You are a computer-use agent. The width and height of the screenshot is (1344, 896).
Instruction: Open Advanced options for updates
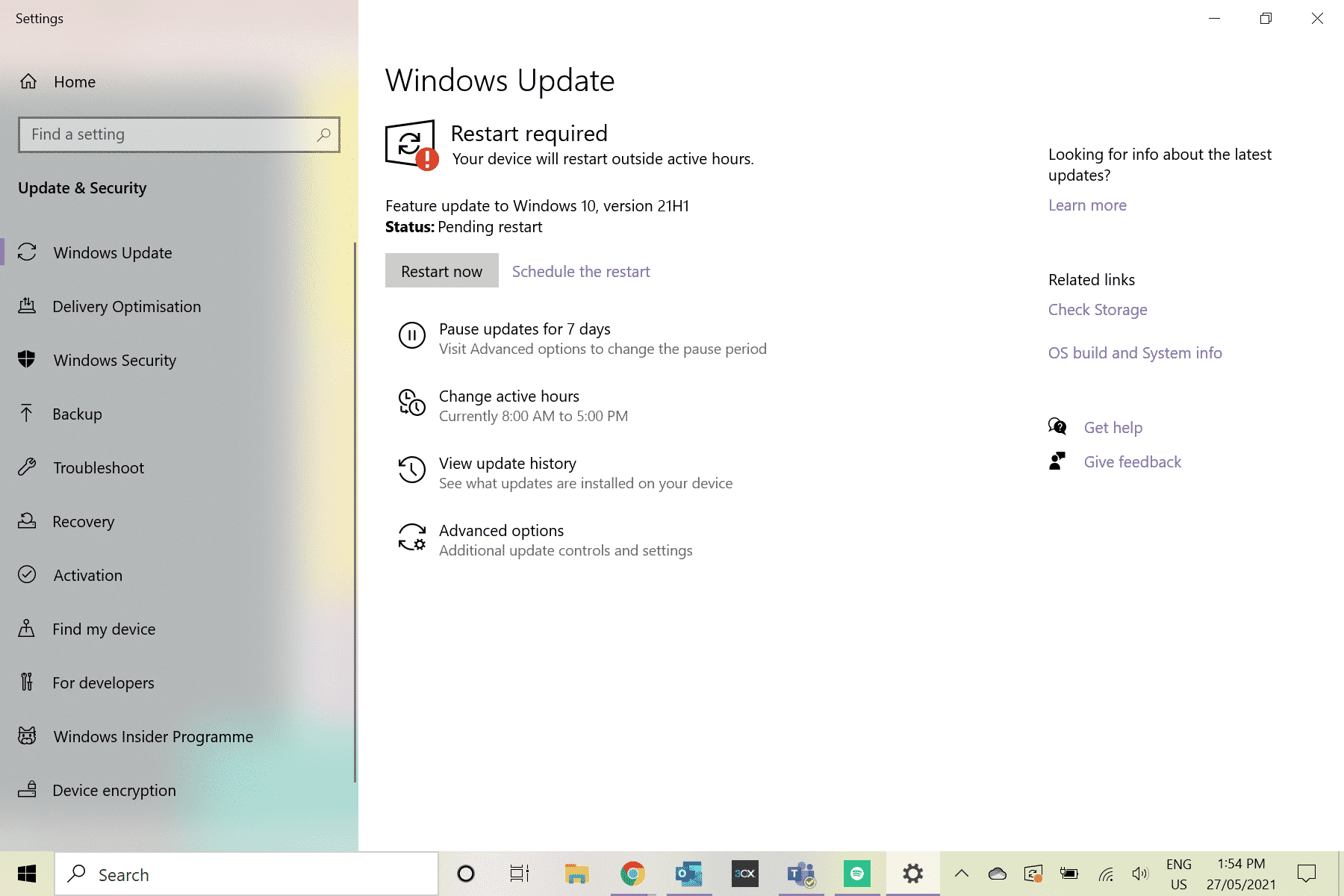[500, 530]
